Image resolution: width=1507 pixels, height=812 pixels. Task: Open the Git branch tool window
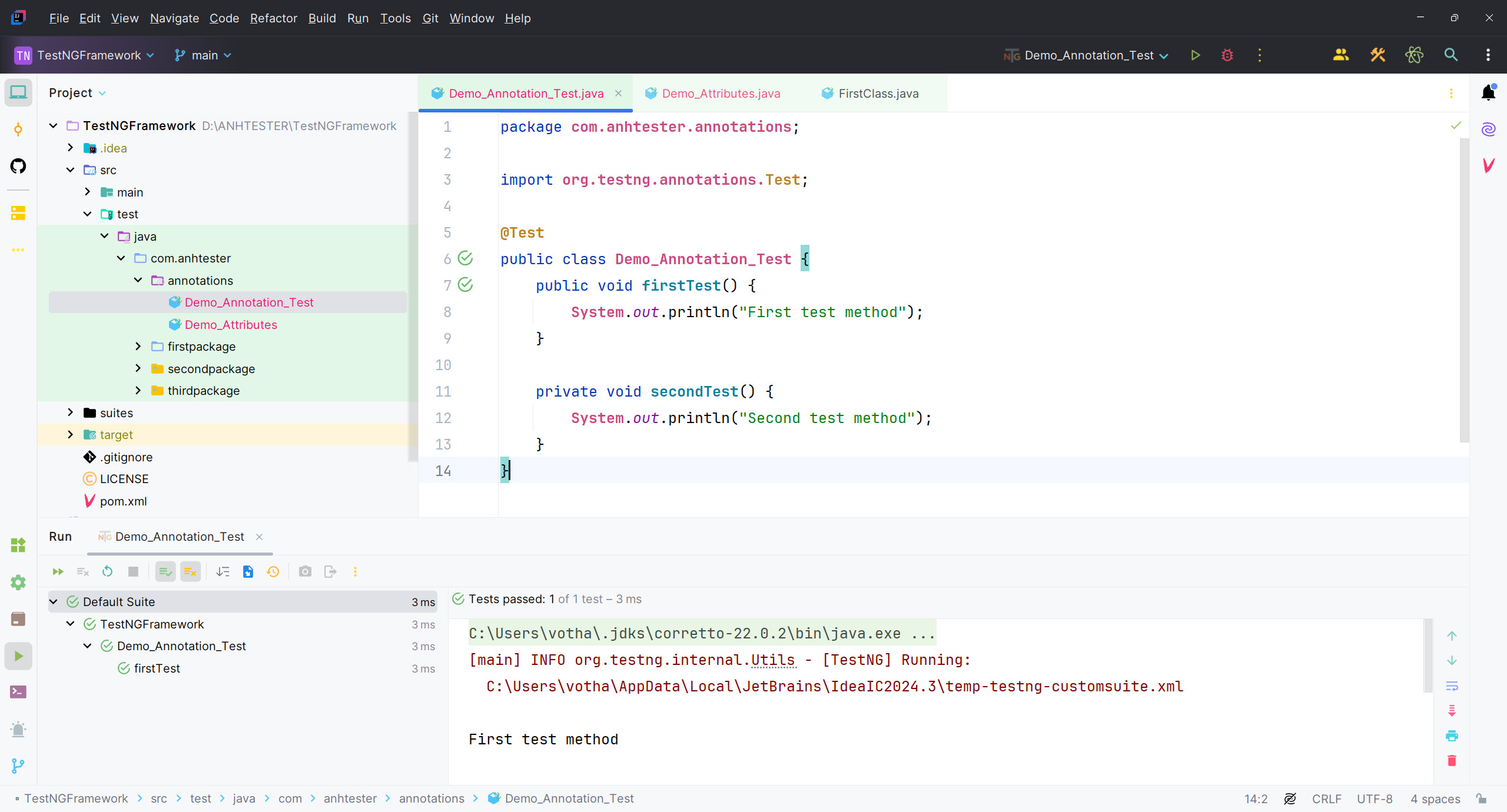click(18, 766)
